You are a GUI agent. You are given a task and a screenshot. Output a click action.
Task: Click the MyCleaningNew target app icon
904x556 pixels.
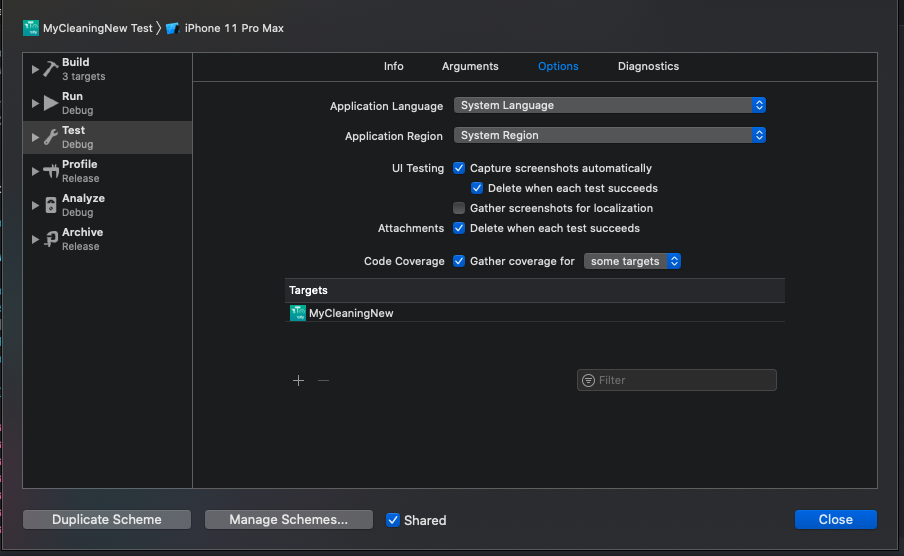[297, 313]
